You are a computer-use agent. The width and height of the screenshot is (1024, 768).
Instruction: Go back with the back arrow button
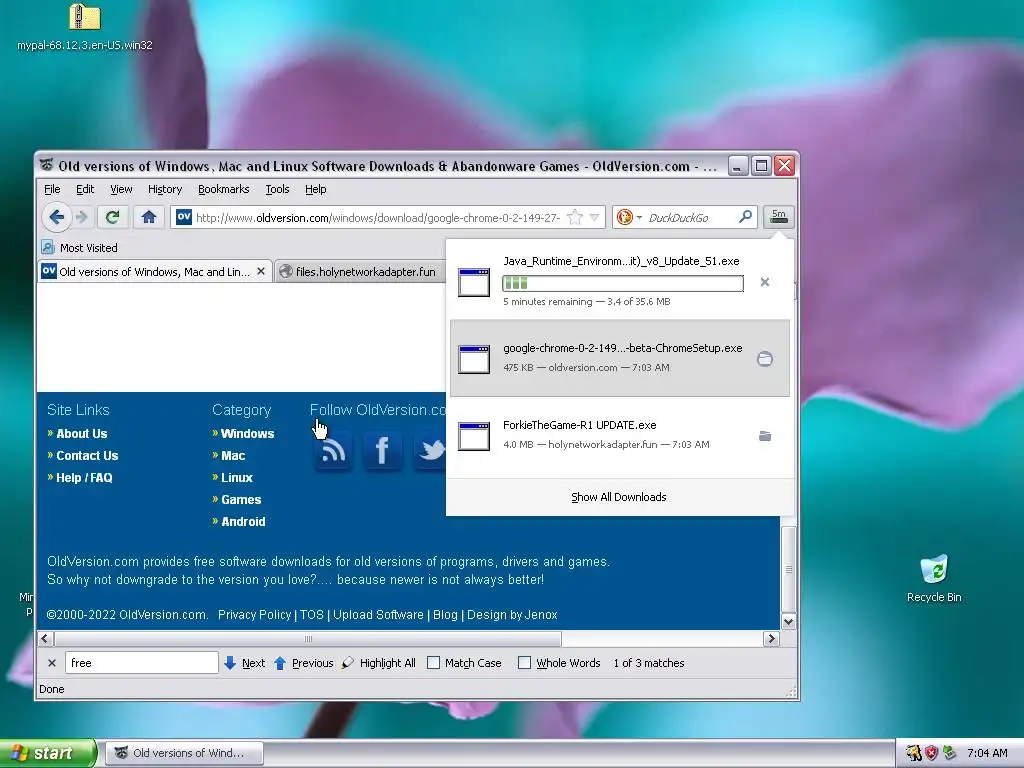(x=57, y=217)
